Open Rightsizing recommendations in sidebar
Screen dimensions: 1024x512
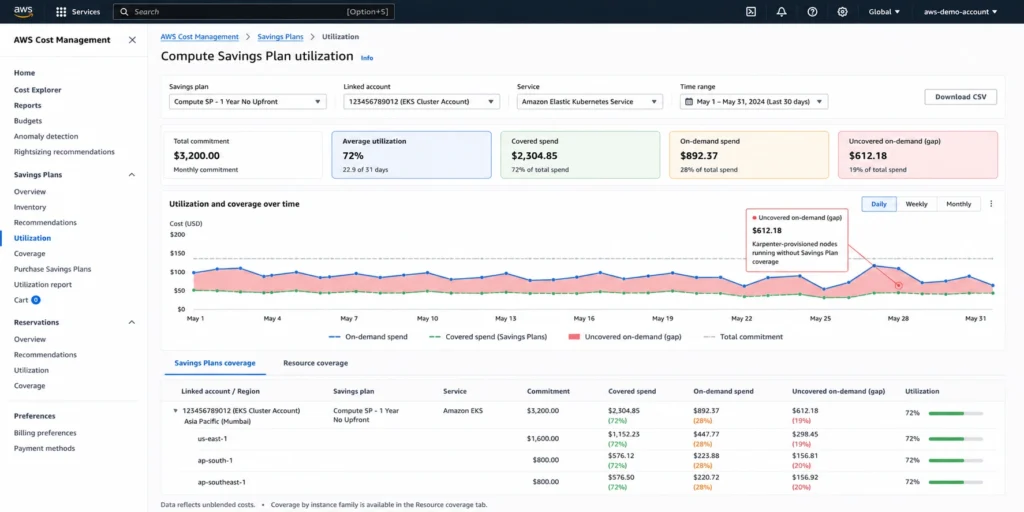(64, 152)
